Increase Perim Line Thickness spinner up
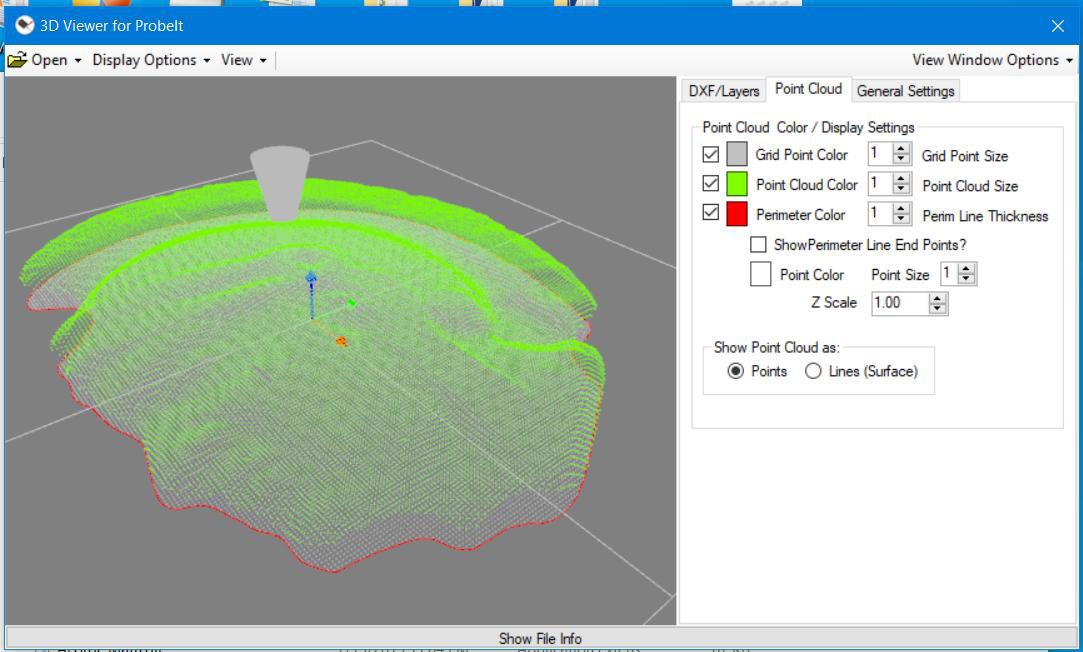 tap(901, 209)
